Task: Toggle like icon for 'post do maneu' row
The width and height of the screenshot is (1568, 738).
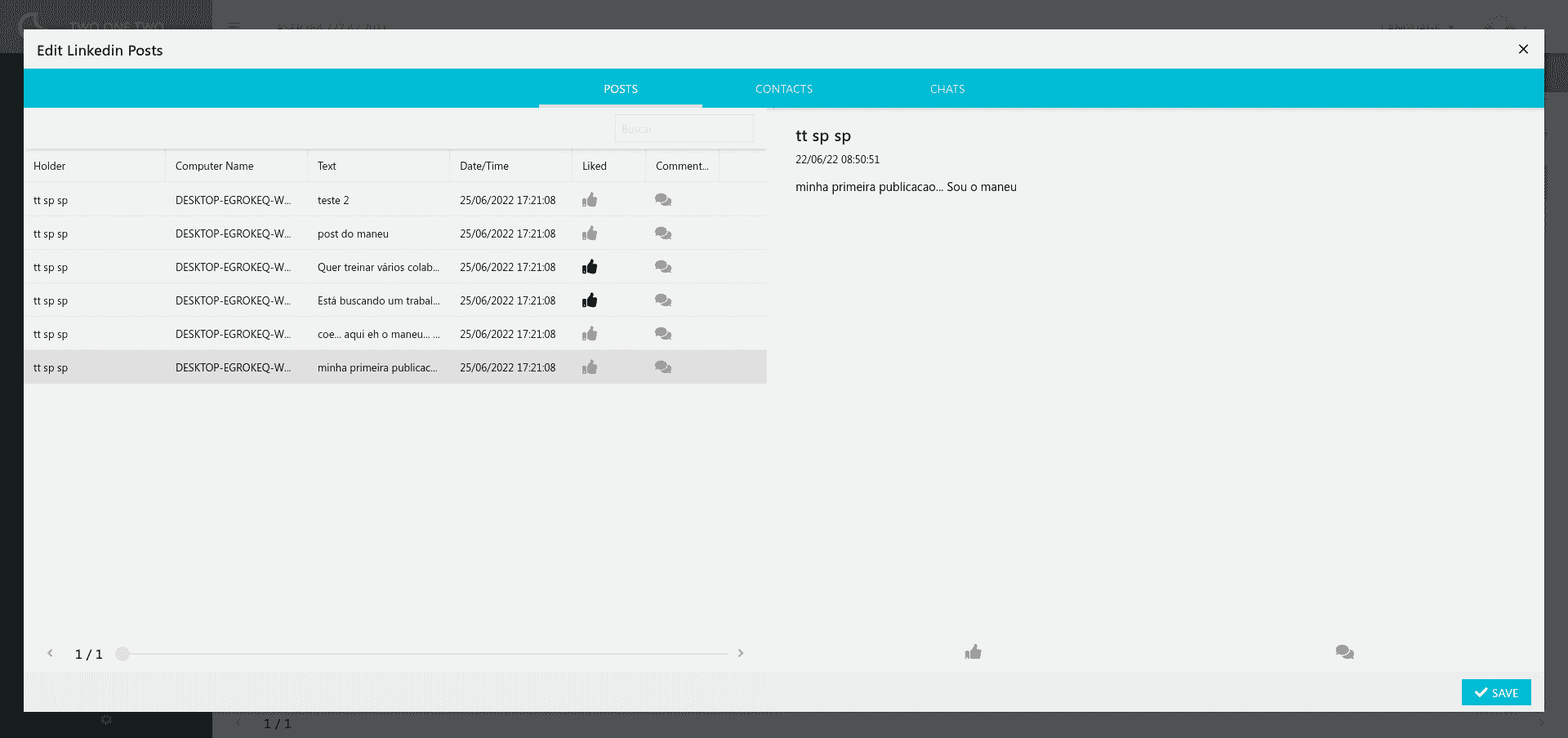Action: tap(590, 233)
